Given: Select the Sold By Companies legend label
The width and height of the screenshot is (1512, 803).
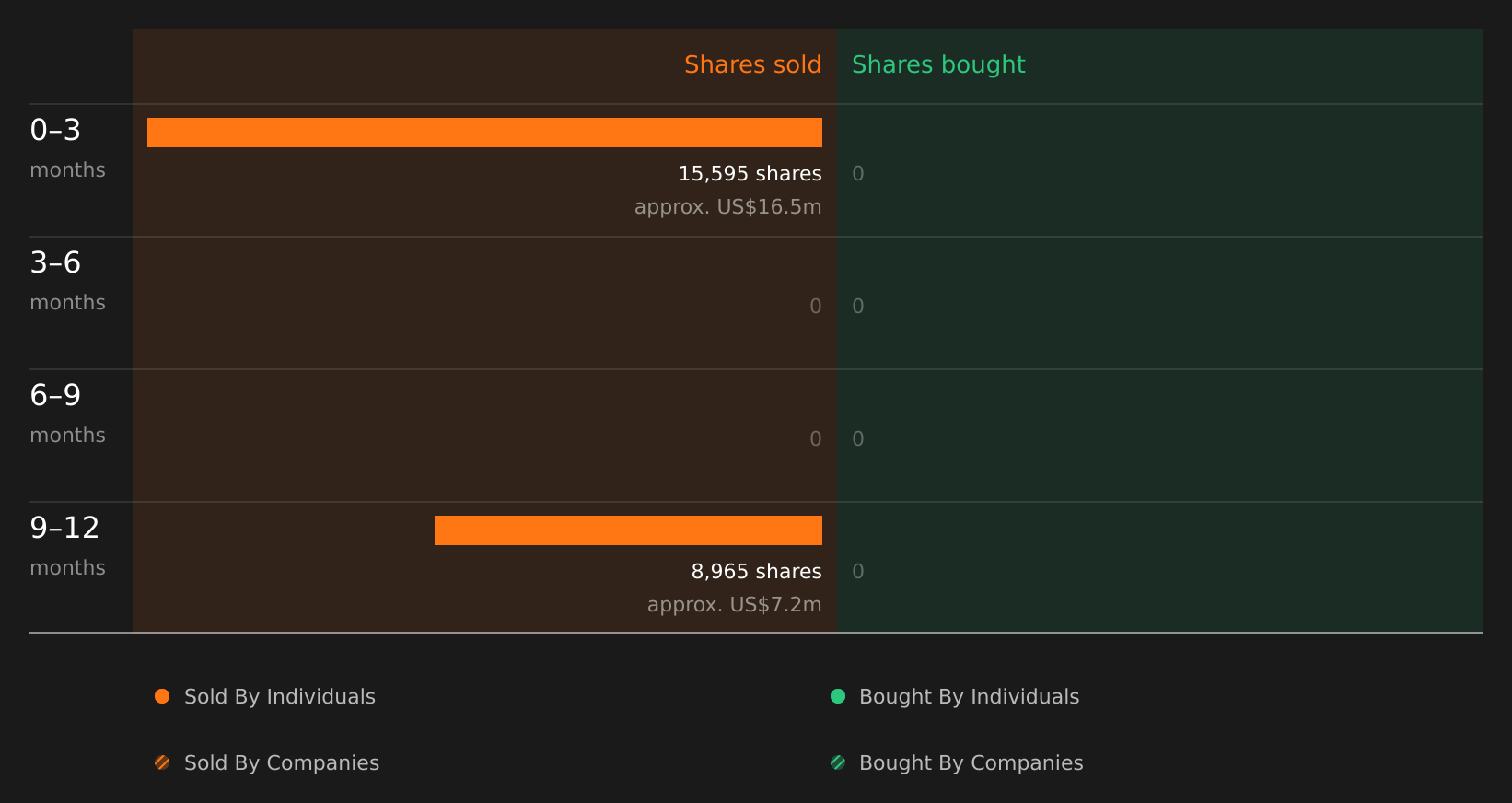Looking at the screenshot, I should [282, 762].
